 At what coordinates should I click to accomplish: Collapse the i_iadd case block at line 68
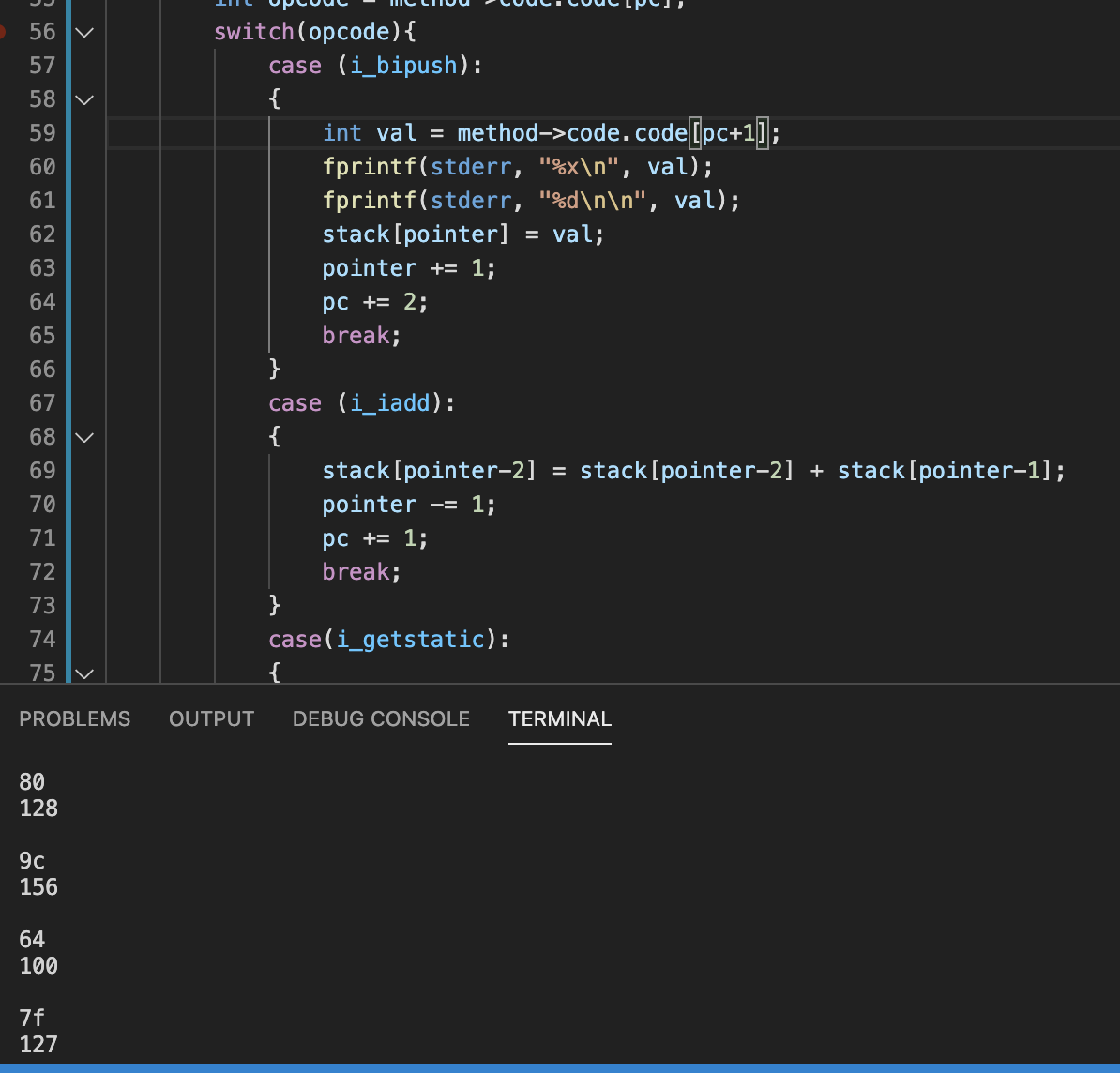tap(84, 437)
